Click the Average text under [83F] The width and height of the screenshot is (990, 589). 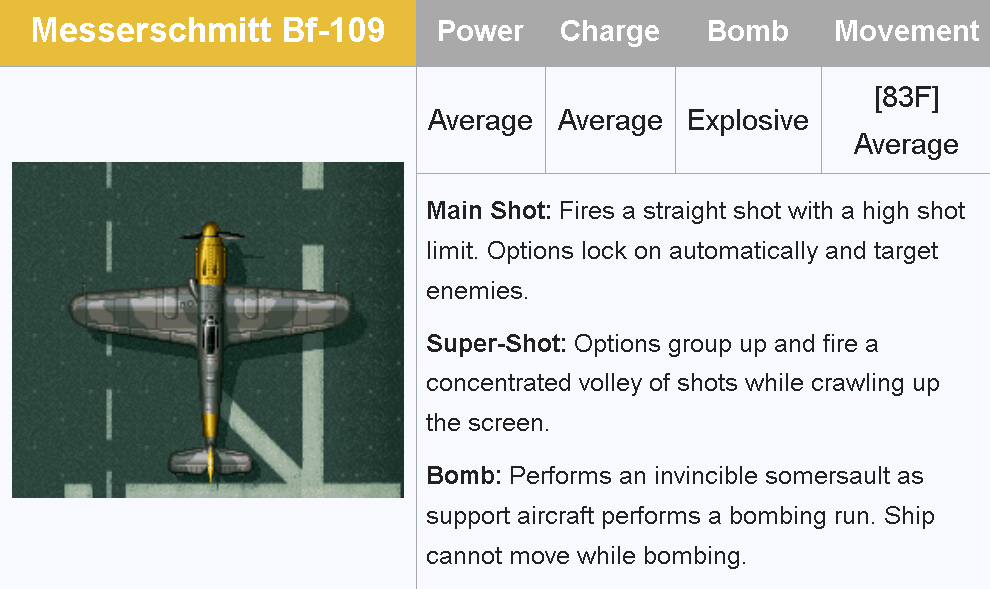[x=906, y=144]
